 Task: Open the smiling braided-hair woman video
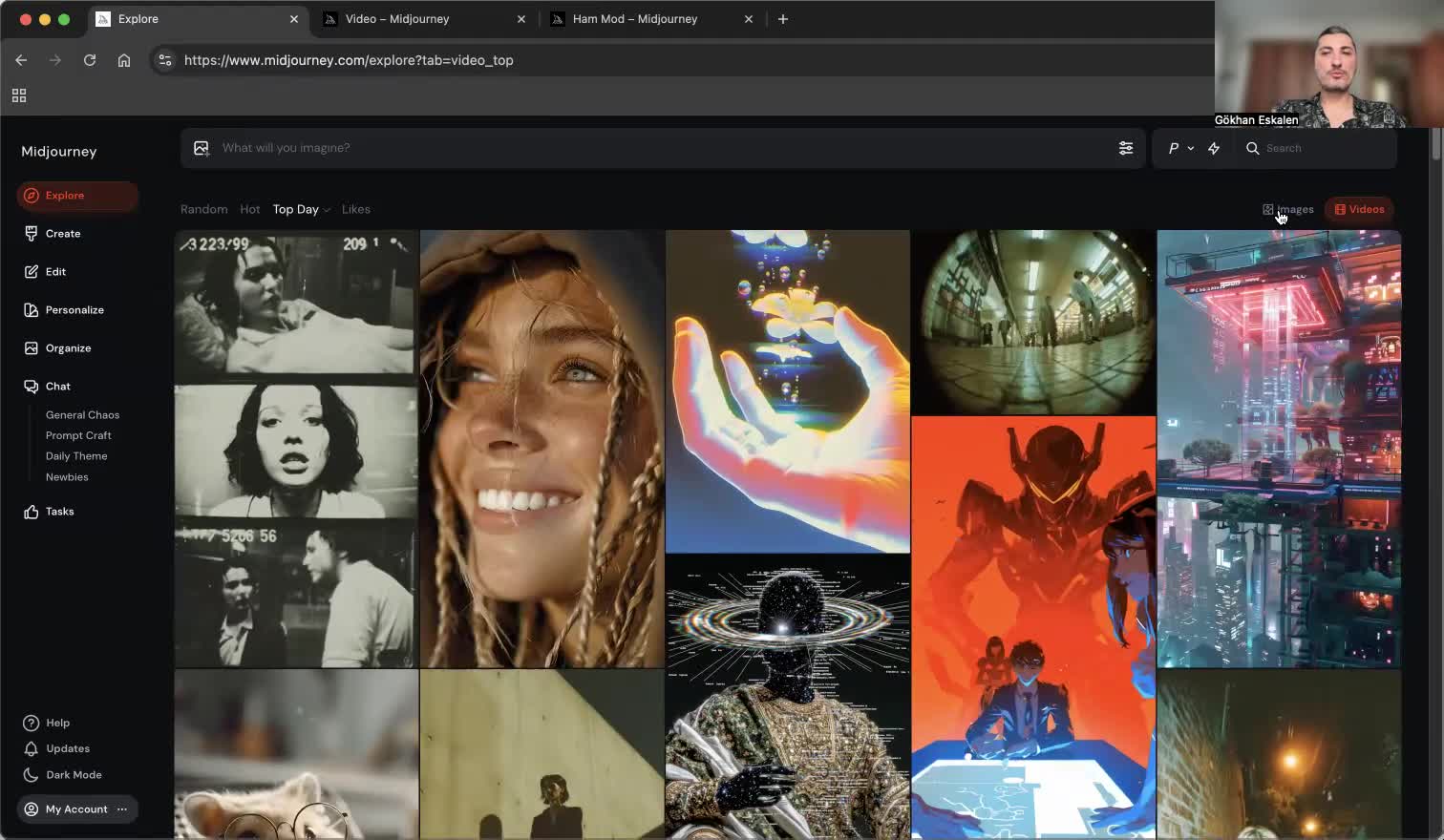pyautogui.click(x=541, y=449)
